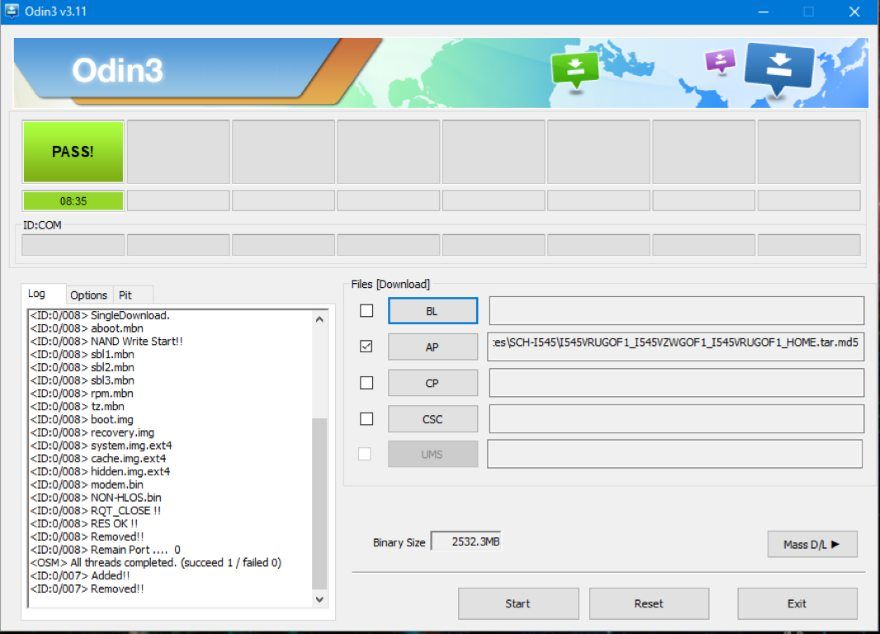Click log line 'sbl2.mbn'
Image resolution: width=880 pixels, height=634 pixels.
click(82, 367)
